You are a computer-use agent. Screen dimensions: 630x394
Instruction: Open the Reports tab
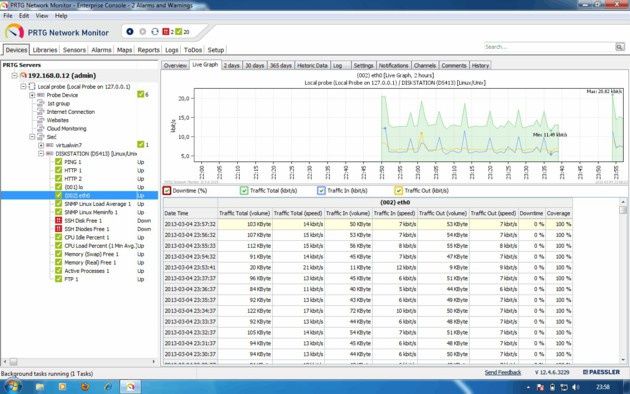click(x=149, y=50)
